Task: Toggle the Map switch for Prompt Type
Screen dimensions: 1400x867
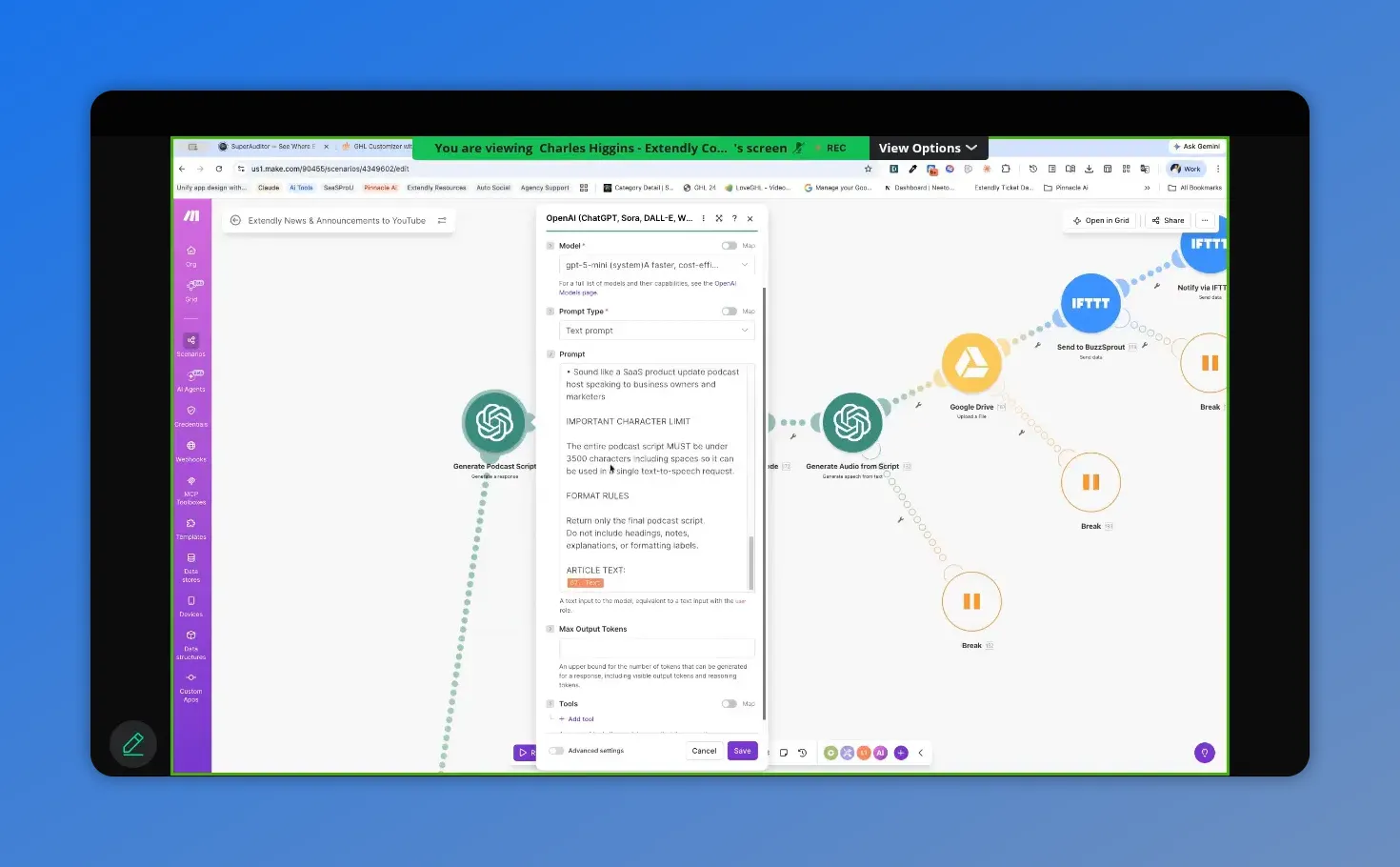Action: 729,312
